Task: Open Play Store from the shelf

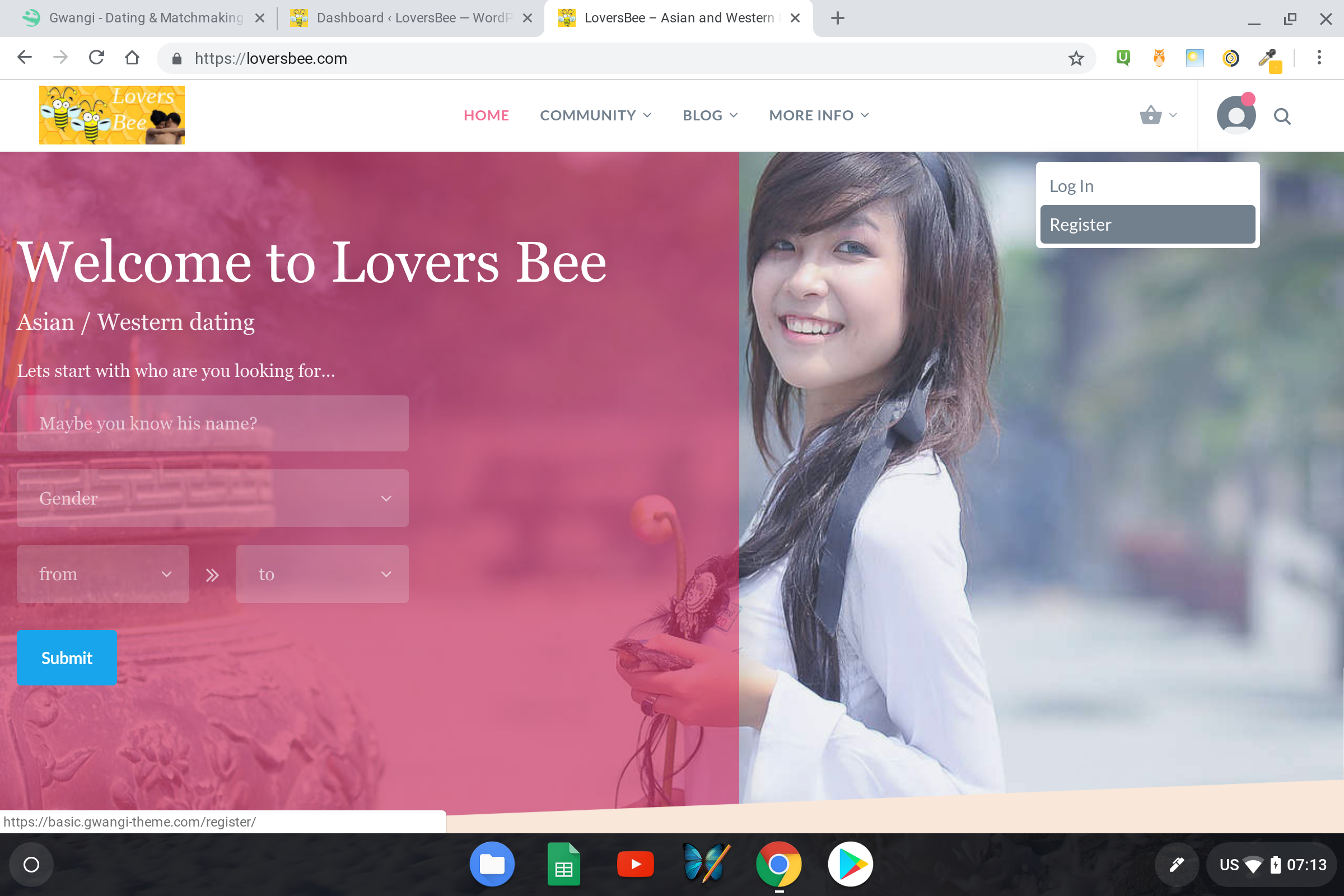Action: point(850,865)
